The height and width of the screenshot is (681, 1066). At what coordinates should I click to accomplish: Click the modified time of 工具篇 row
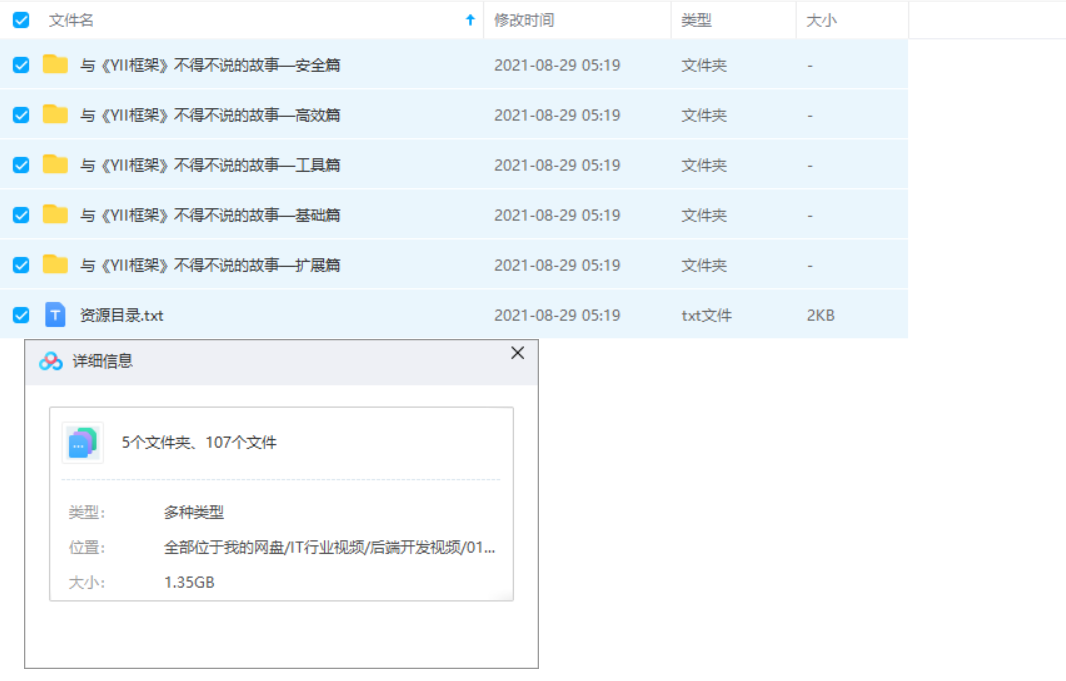[557, 165]
